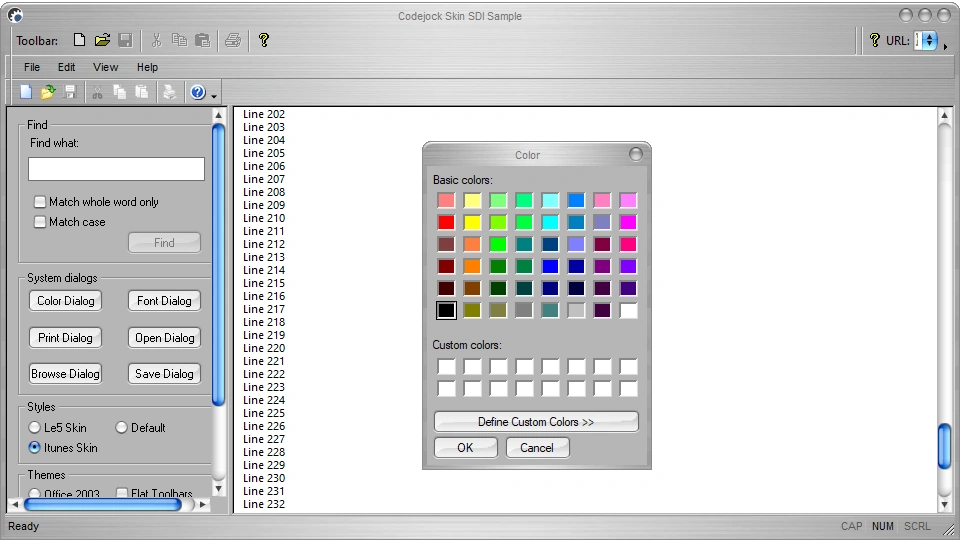This screenshot has width=960, height=540.
Task: Click left panel scroll up arrow
Action: pos(219,115)
